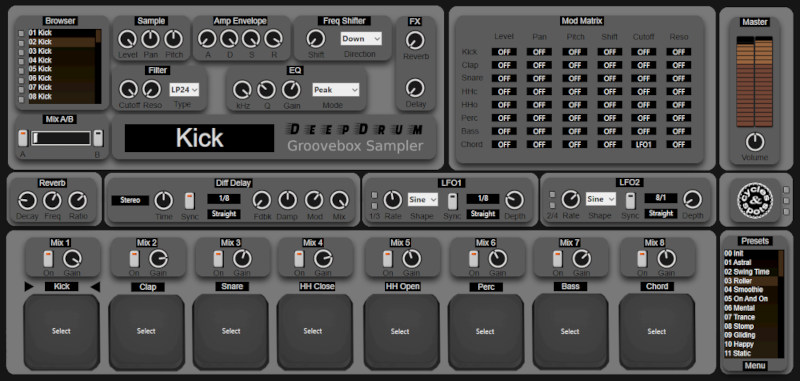The image size is (800, 381).
Task: Click the Diff Delay Time knob
Action: (x=163, y=201)
